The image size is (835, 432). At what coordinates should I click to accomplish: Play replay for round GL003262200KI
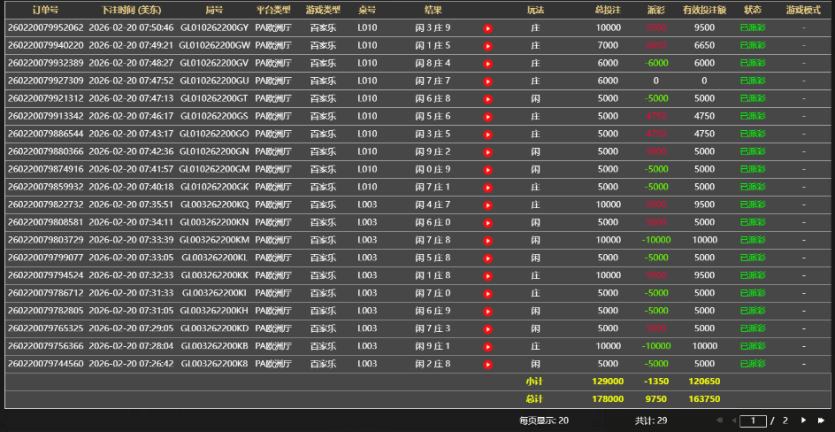(488, 293)
